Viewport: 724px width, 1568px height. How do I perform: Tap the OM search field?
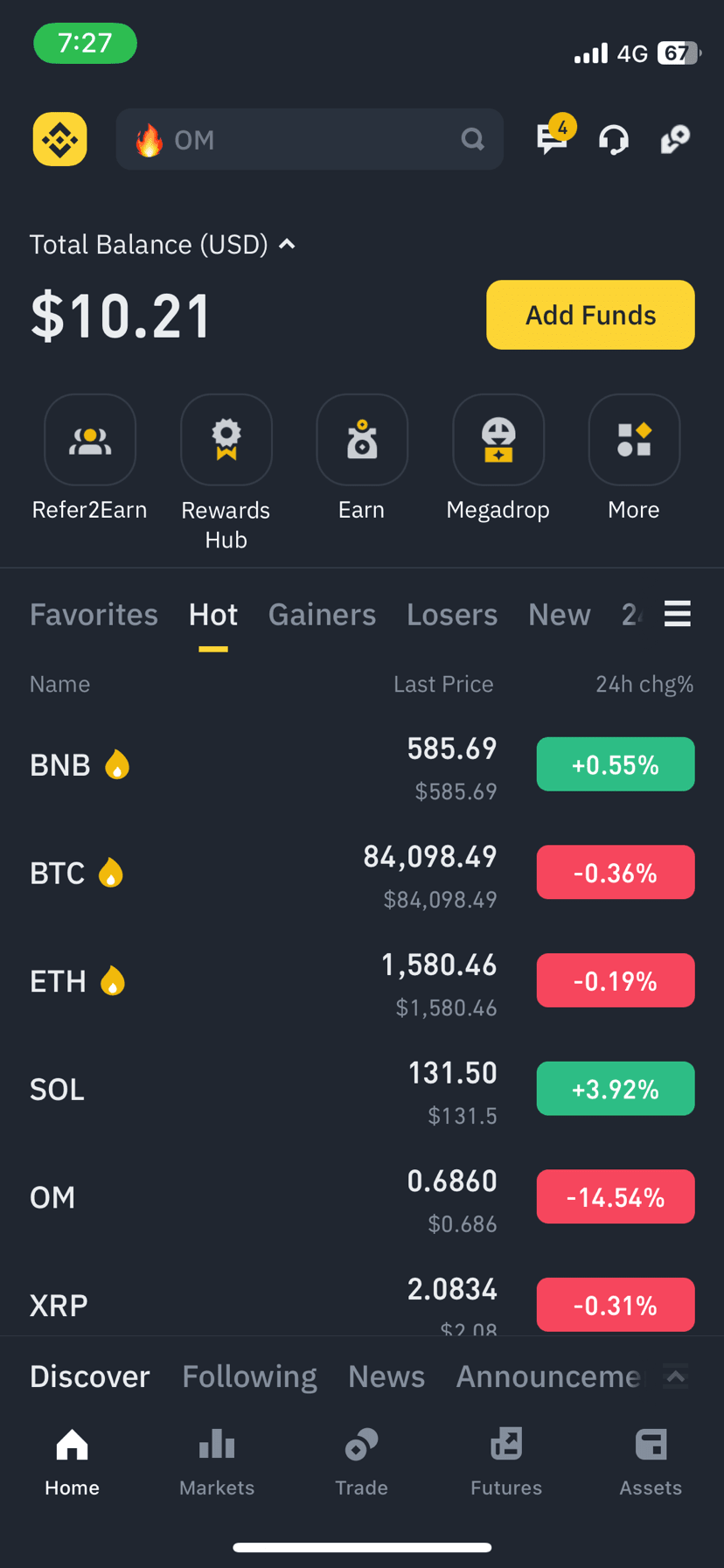(x=310, y=139)
